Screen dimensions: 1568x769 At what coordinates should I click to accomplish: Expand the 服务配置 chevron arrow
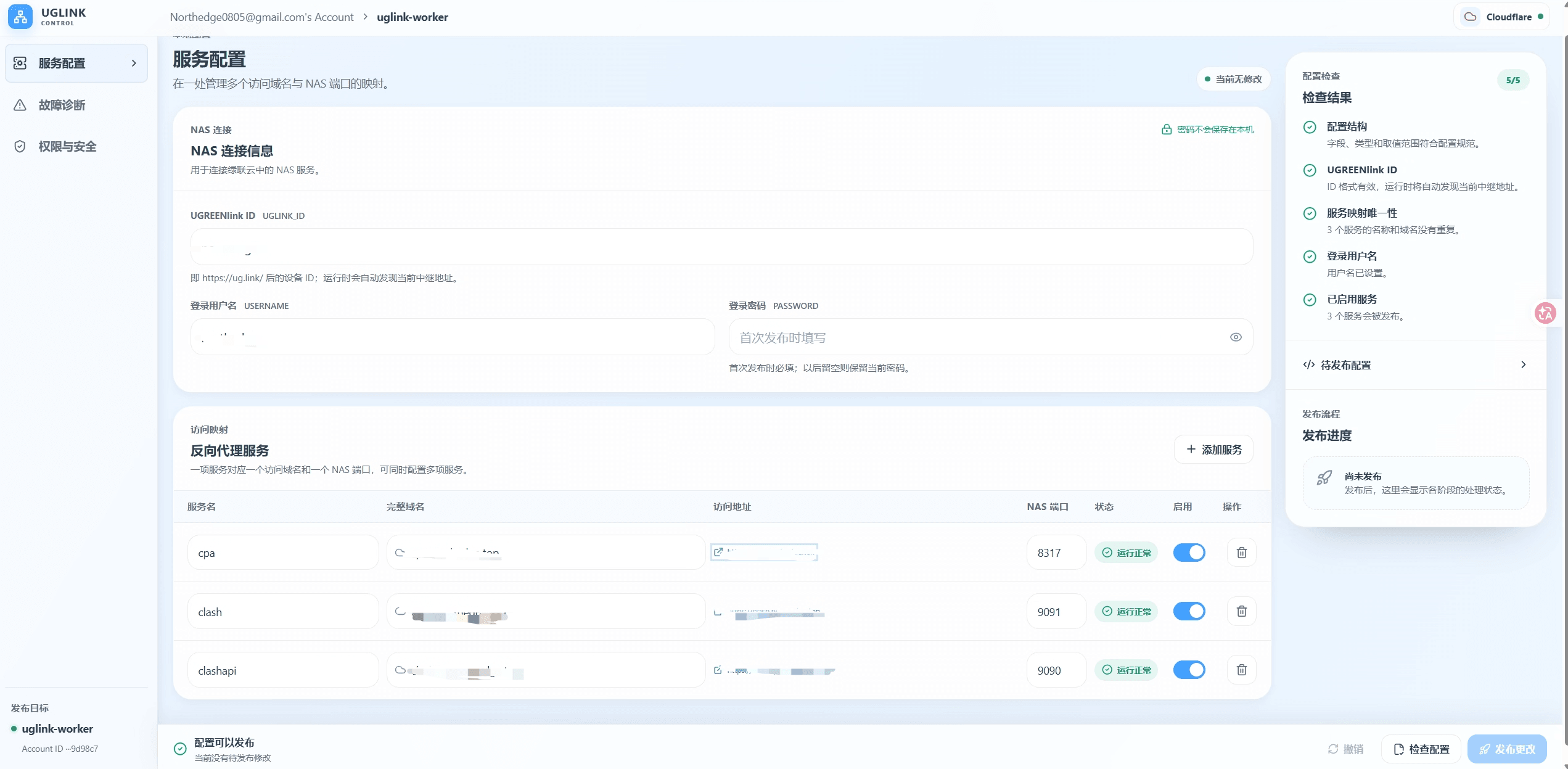134,63
